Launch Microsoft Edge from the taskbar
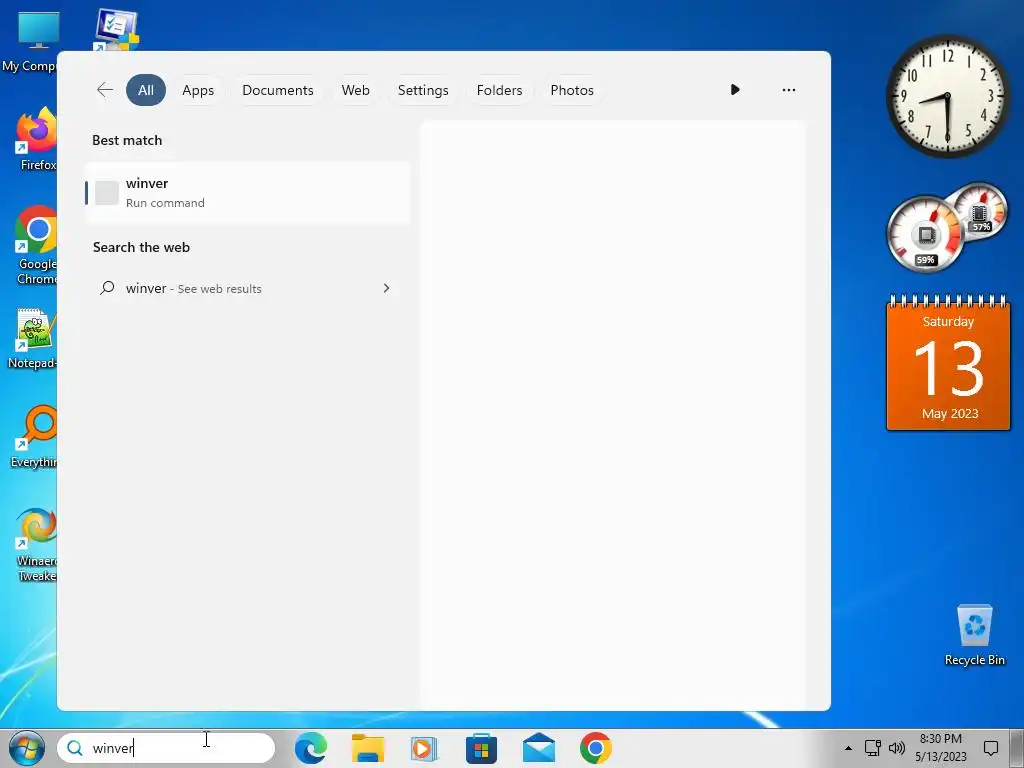 coord(310,748)
